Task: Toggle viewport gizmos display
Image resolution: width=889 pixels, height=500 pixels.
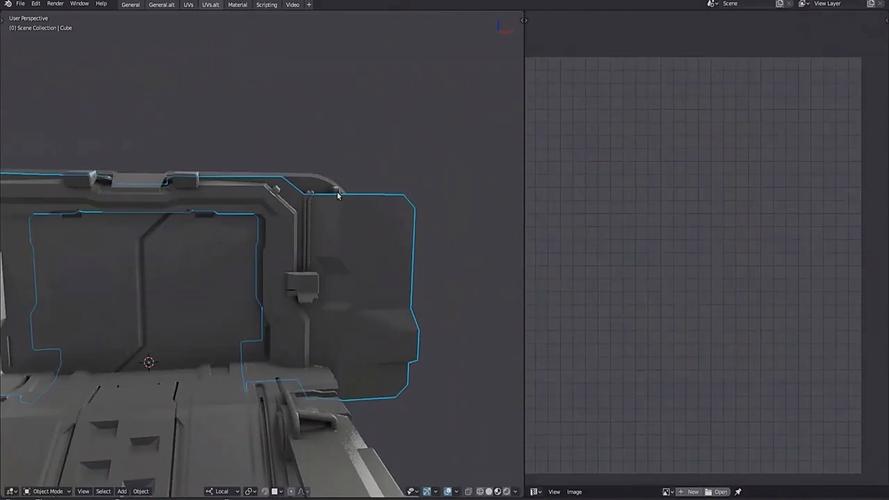Action: click(x=427, y=491)
